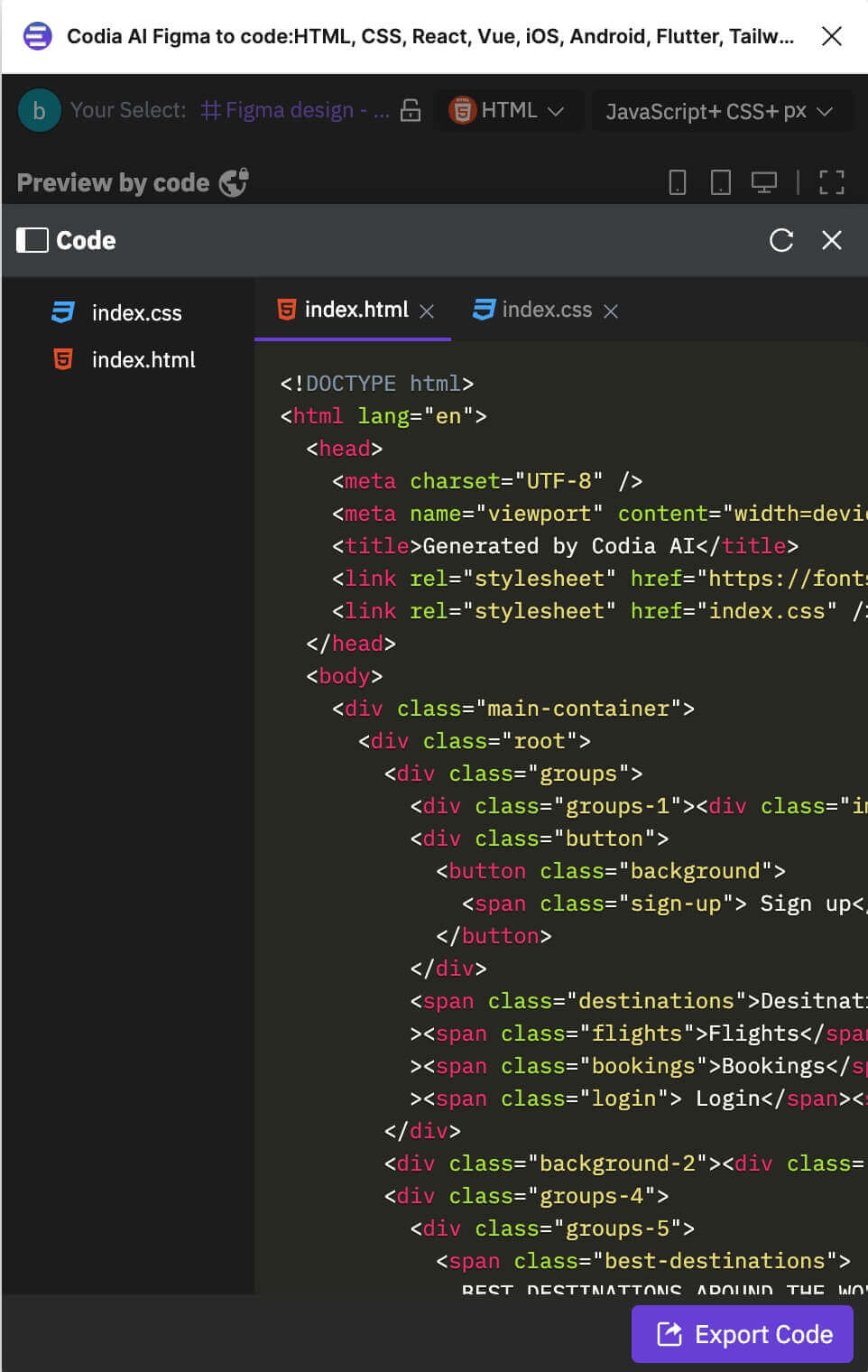Click the Export Code button
The image size is (868, 1372).
[x=742, y=1334]
